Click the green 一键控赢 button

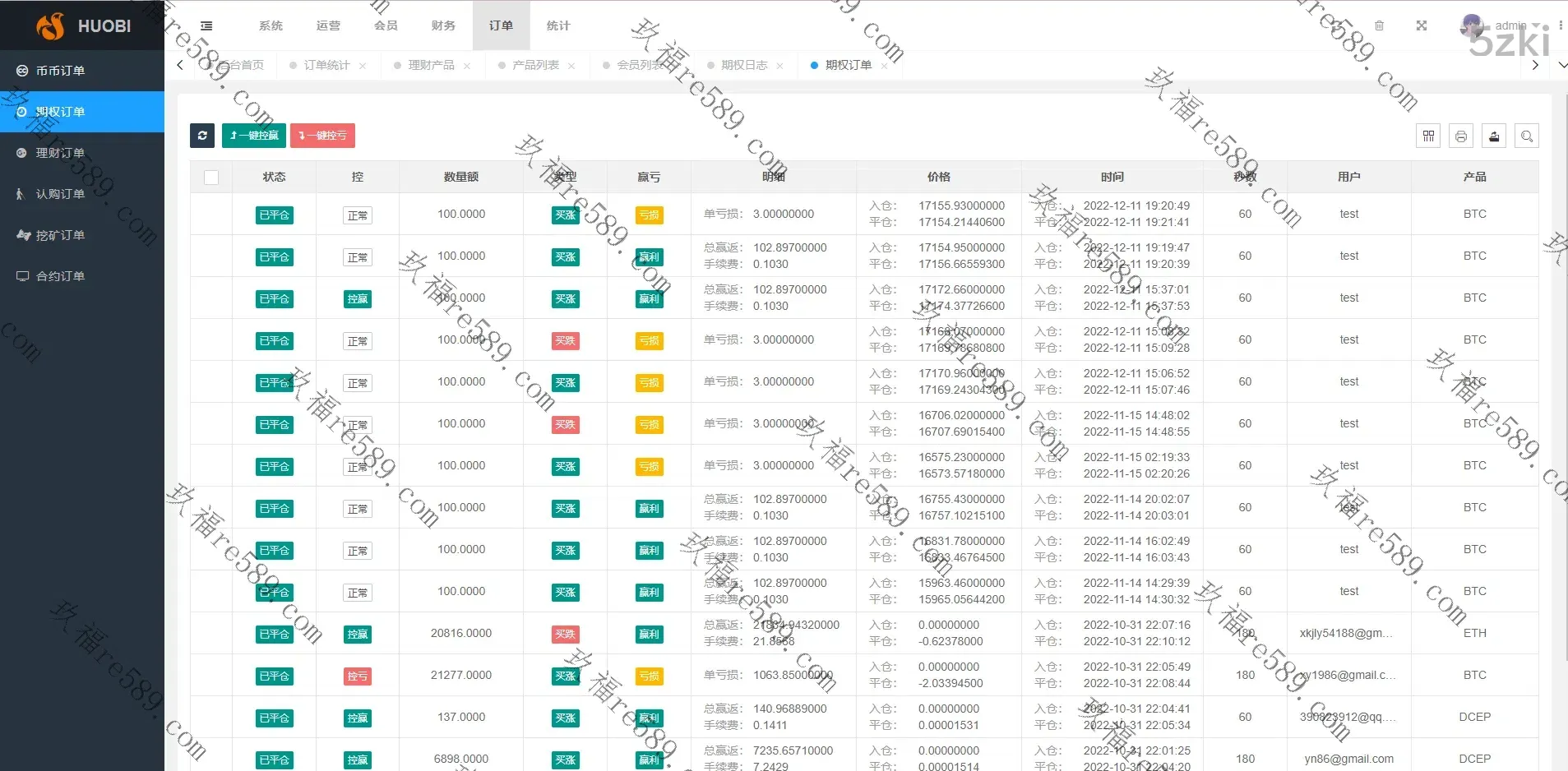point(254,136)
